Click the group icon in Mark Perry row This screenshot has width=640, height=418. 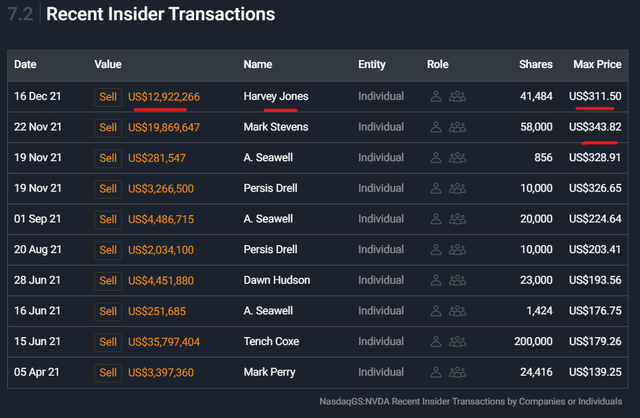[x=458, y=373]
